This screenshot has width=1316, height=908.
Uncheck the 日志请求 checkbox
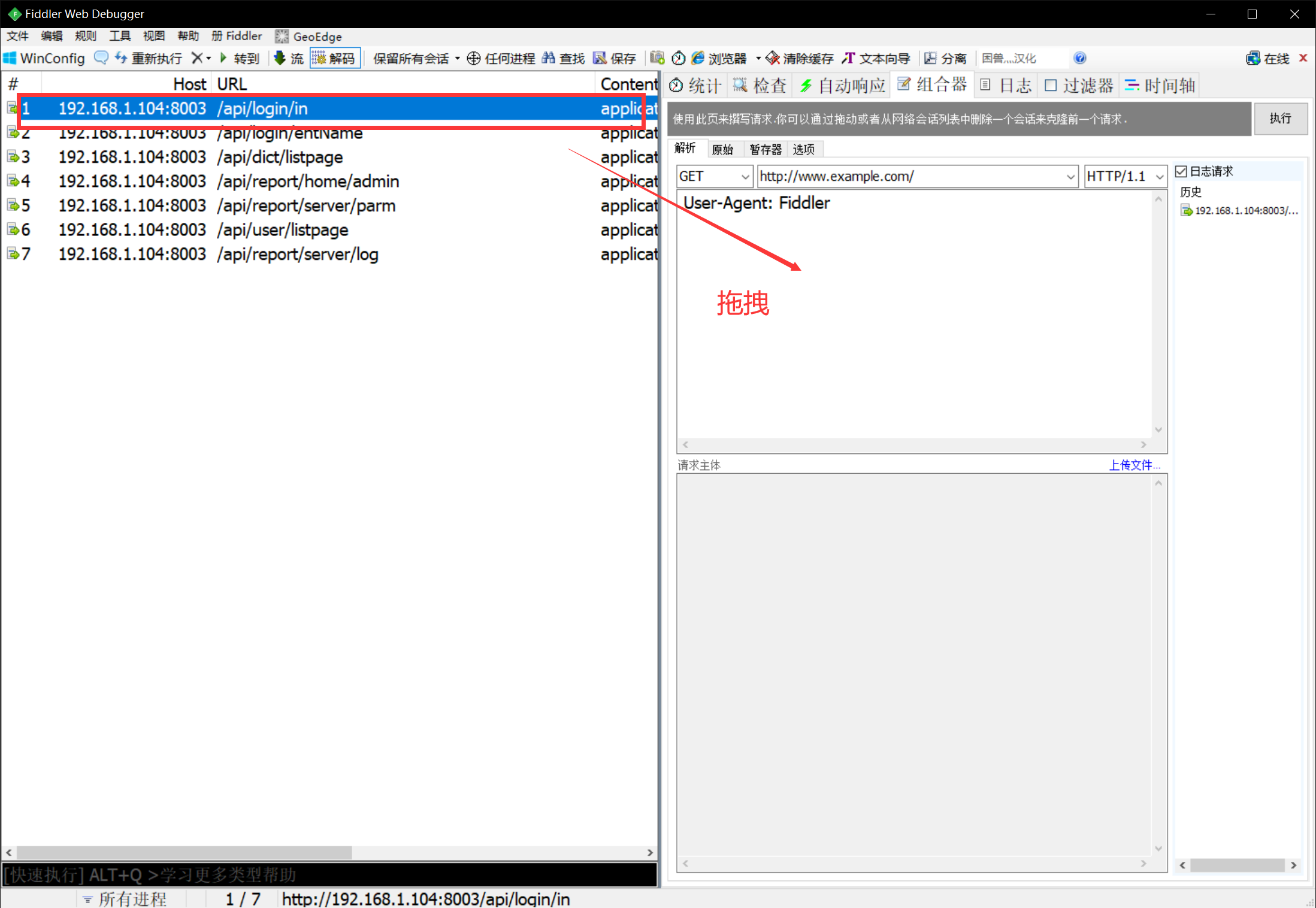(x=1181, y=171)
